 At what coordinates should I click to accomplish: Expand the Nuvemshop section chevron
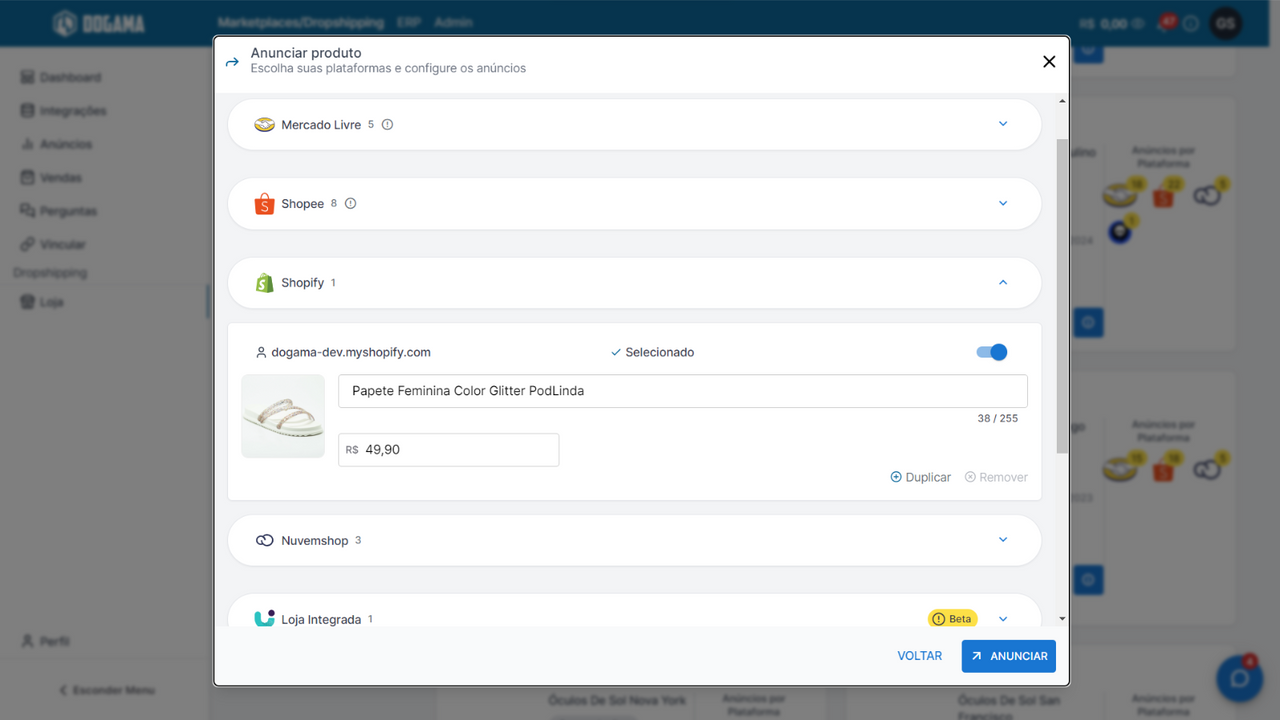pyautogui.click(x=1003, y=540)
